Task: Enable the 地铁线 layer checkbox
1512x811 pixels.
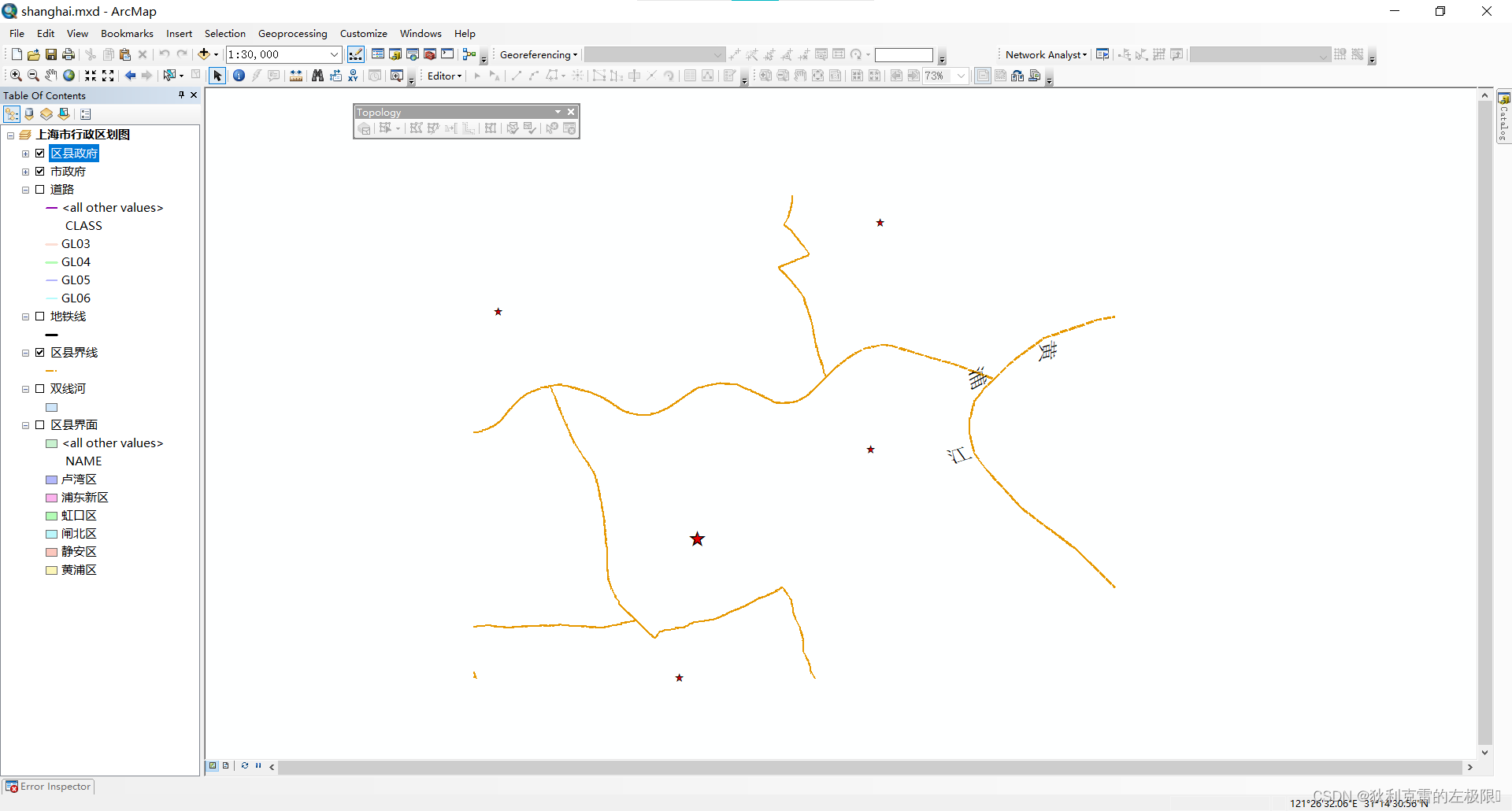Action: pyautogui.click(x=40, y=316)
